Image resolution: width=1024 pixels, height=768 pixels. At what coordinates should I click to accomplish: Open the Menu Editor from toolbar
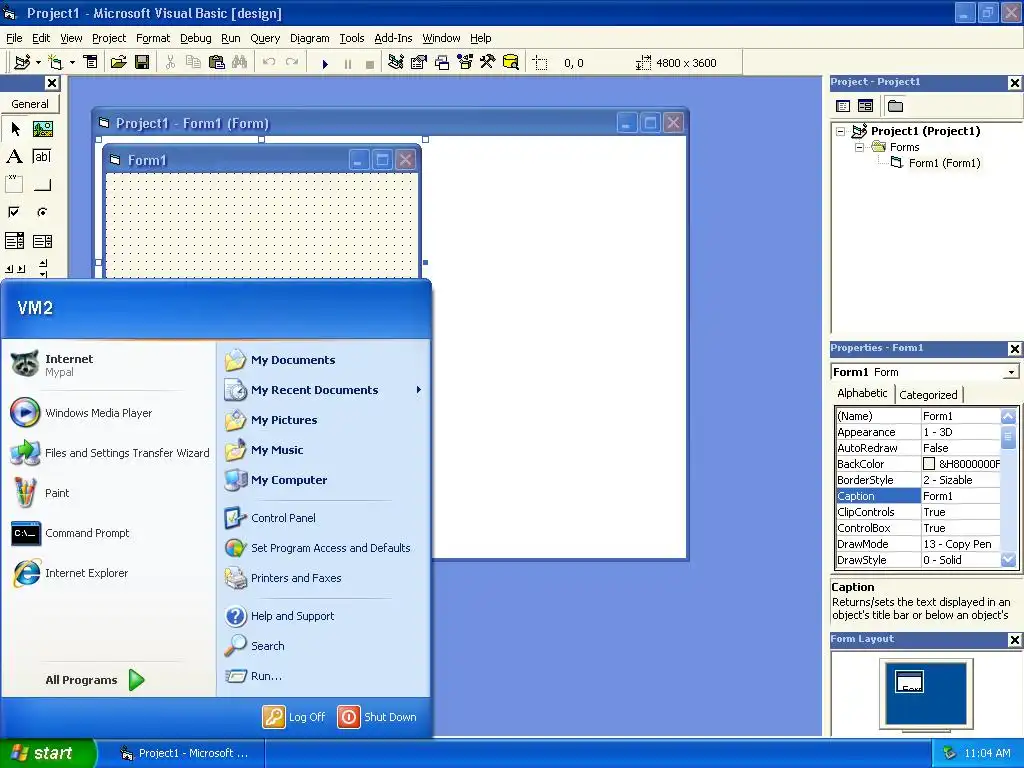pos(91,63)
